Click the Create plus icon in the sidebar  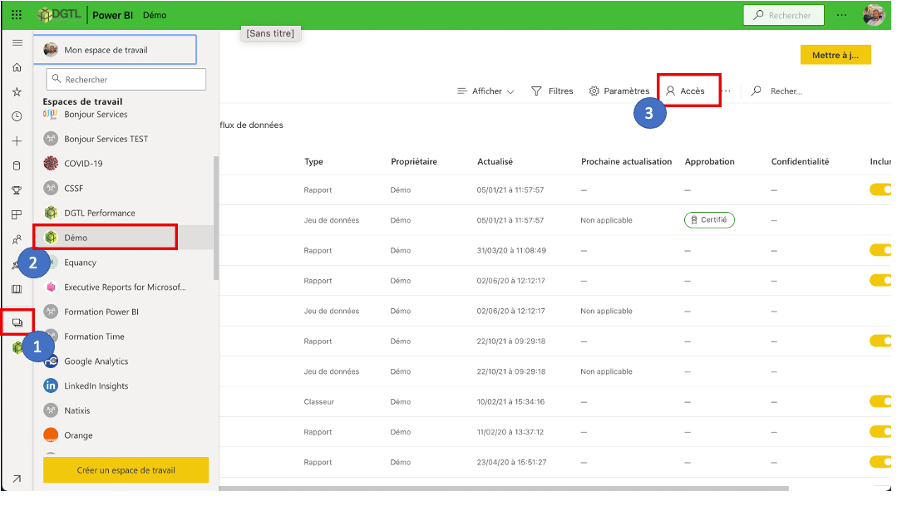pos(17,141)
